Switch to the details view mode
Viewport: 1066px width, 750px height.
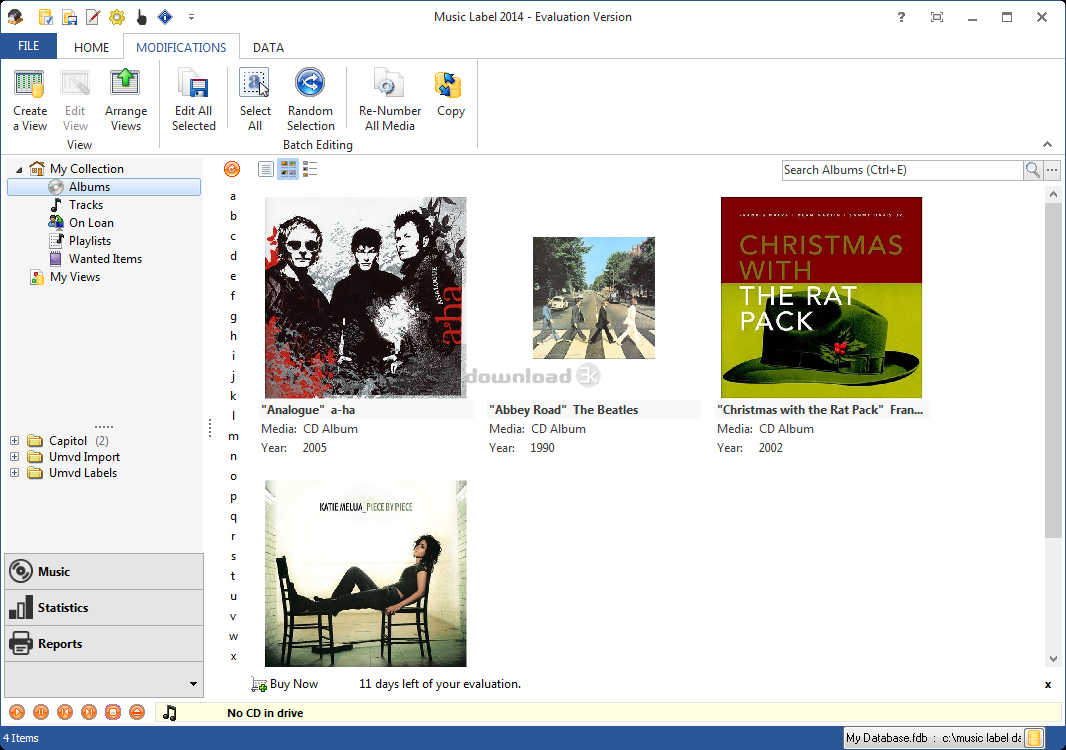tap(310, 170)
